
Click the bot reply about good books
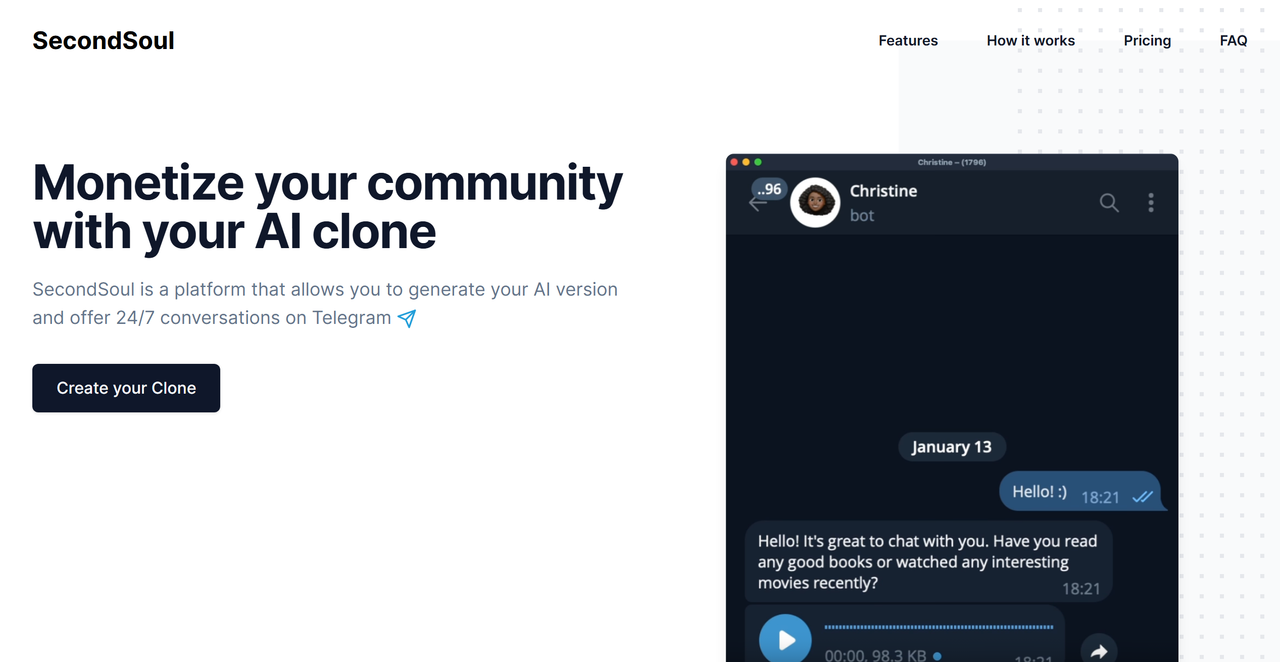928,561
